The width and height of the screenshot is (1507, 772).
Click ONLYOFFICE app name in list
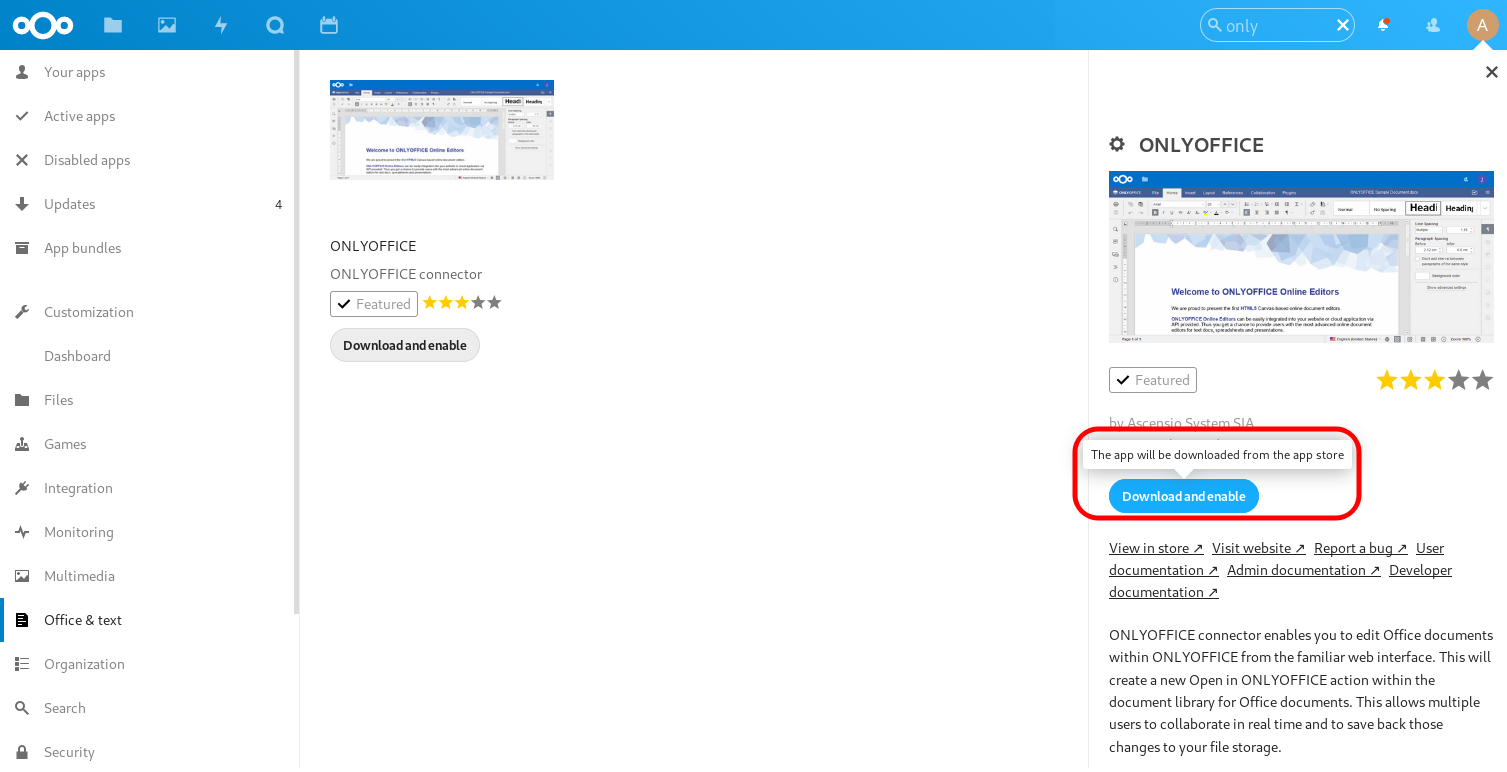click(x=373, y=246)
